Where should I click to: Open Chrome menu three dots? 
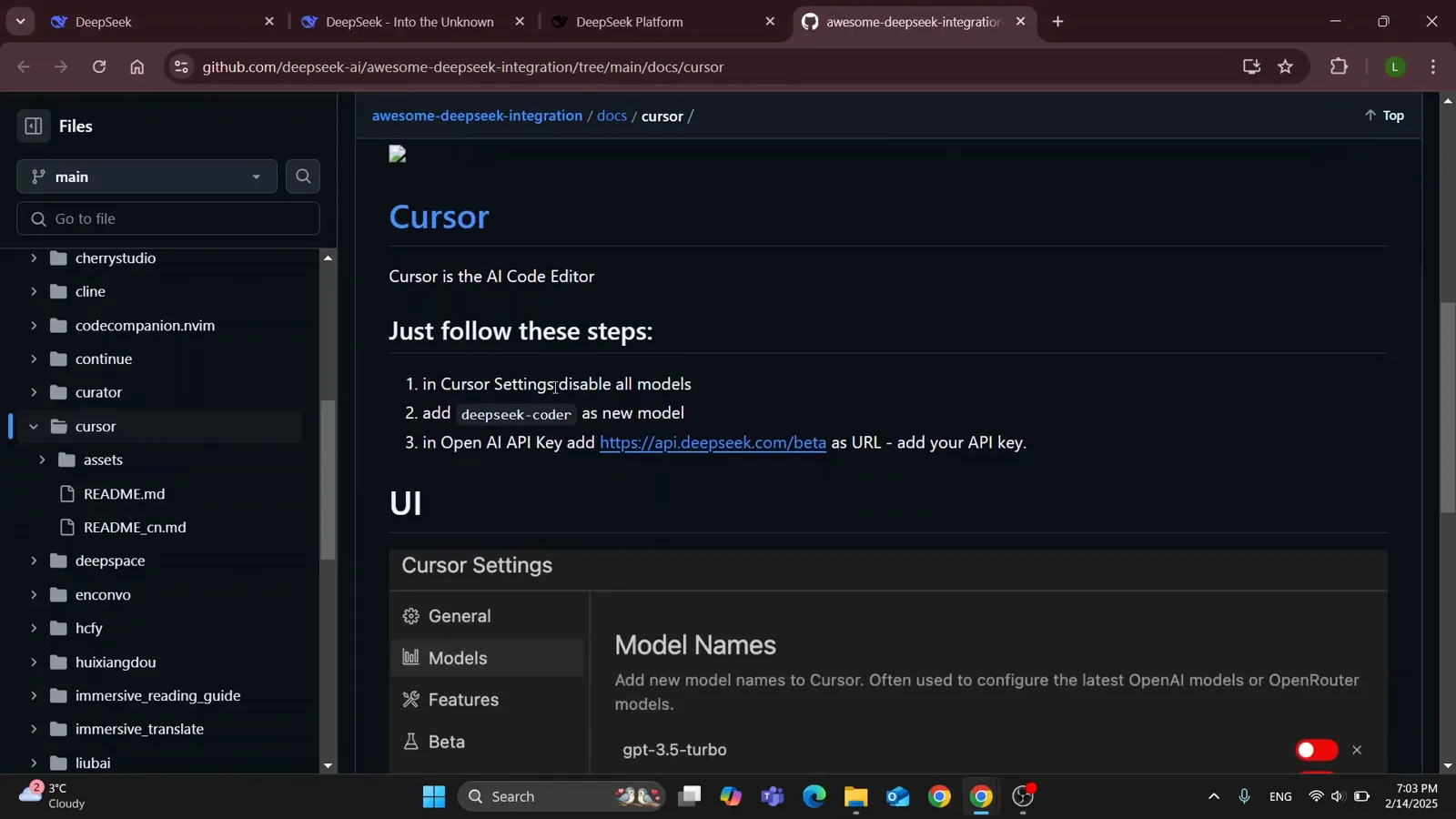[1433, 66]
